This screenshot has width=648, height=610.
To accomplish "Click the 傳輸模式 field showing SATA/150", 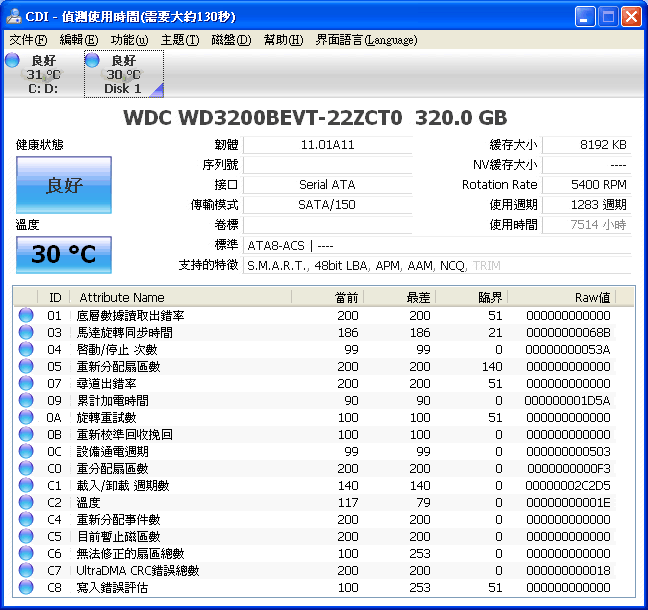I will pos(327,205).
